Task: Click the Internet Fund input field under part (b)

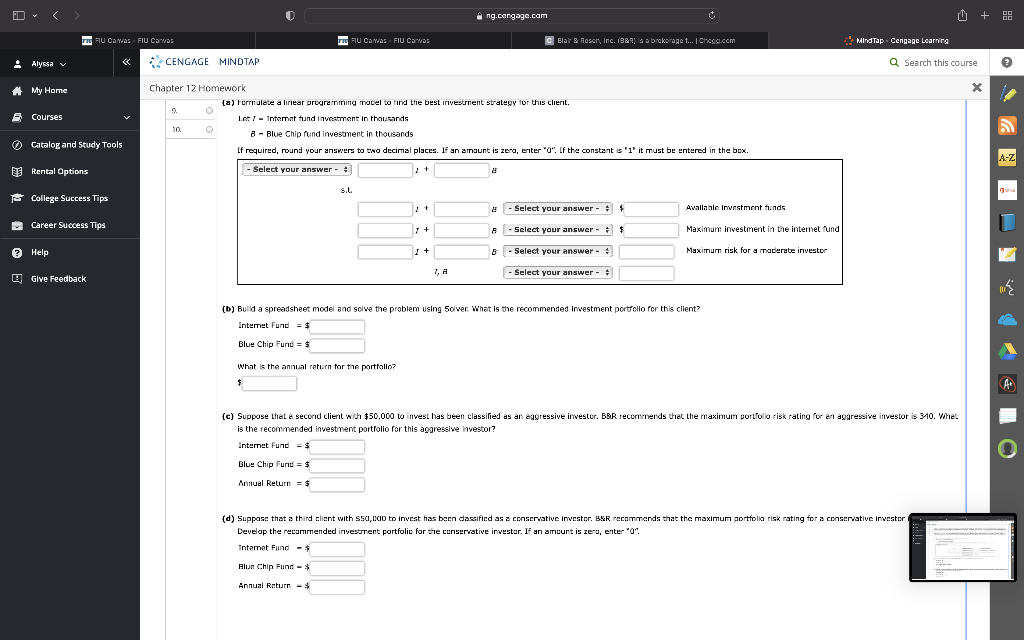Action: [x=336, y=325]
